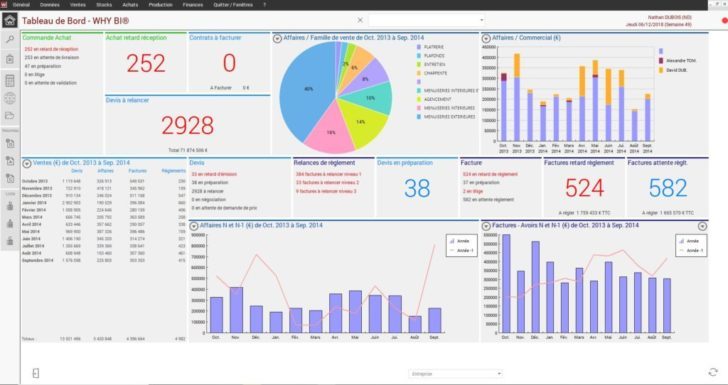Click Alexandre TOM. legend swatch

[661, 61]
